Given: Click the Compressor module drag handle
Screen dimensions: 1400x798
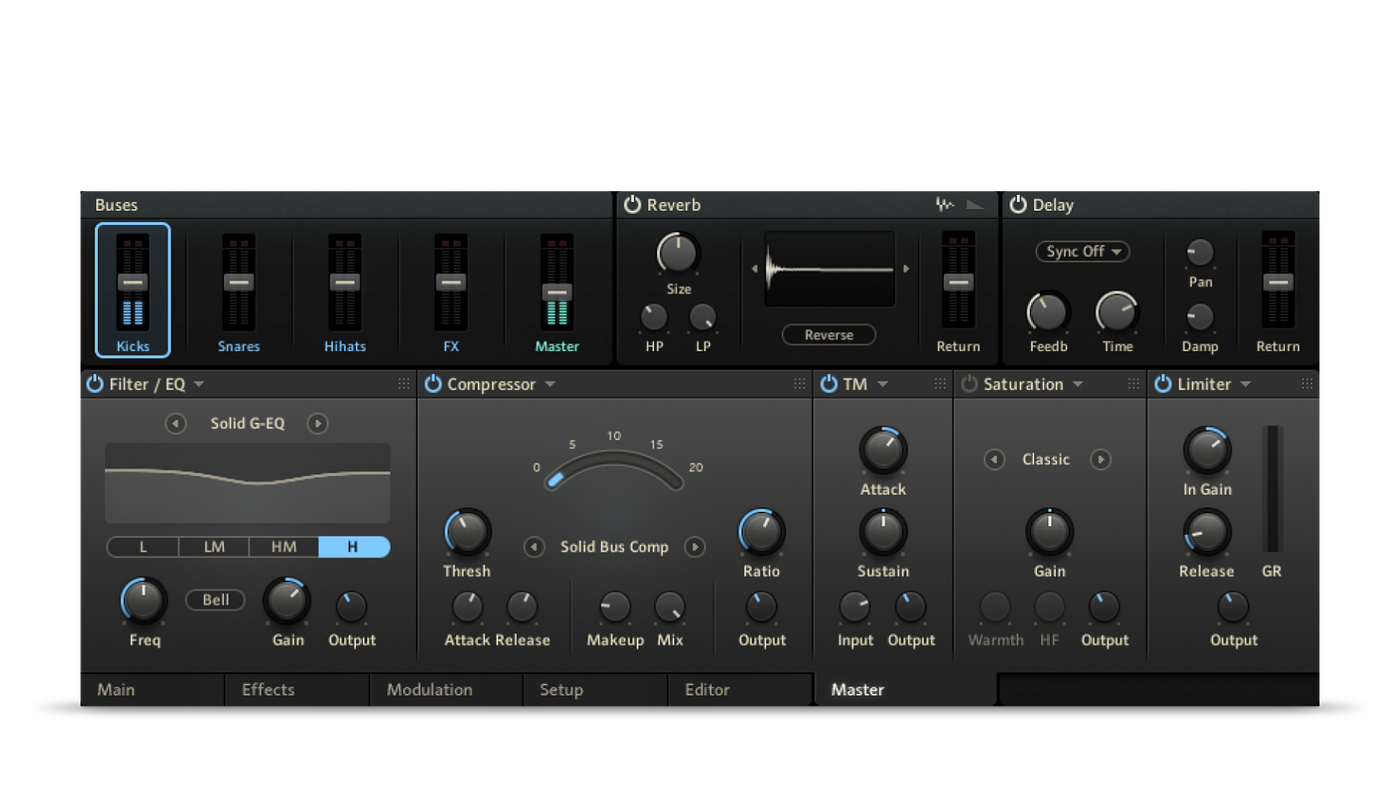Looking at the screenshot, I should point(800,384).
